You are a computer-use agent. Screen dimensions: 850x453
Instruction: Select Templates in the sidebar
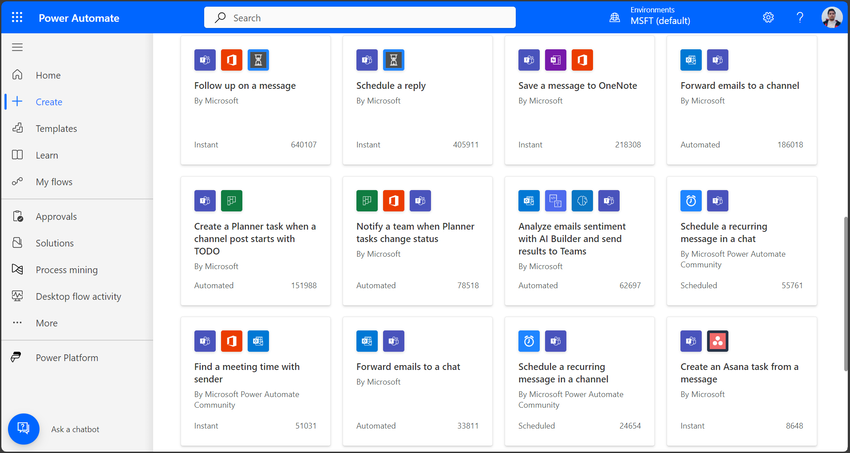click(x=56, y=128)
